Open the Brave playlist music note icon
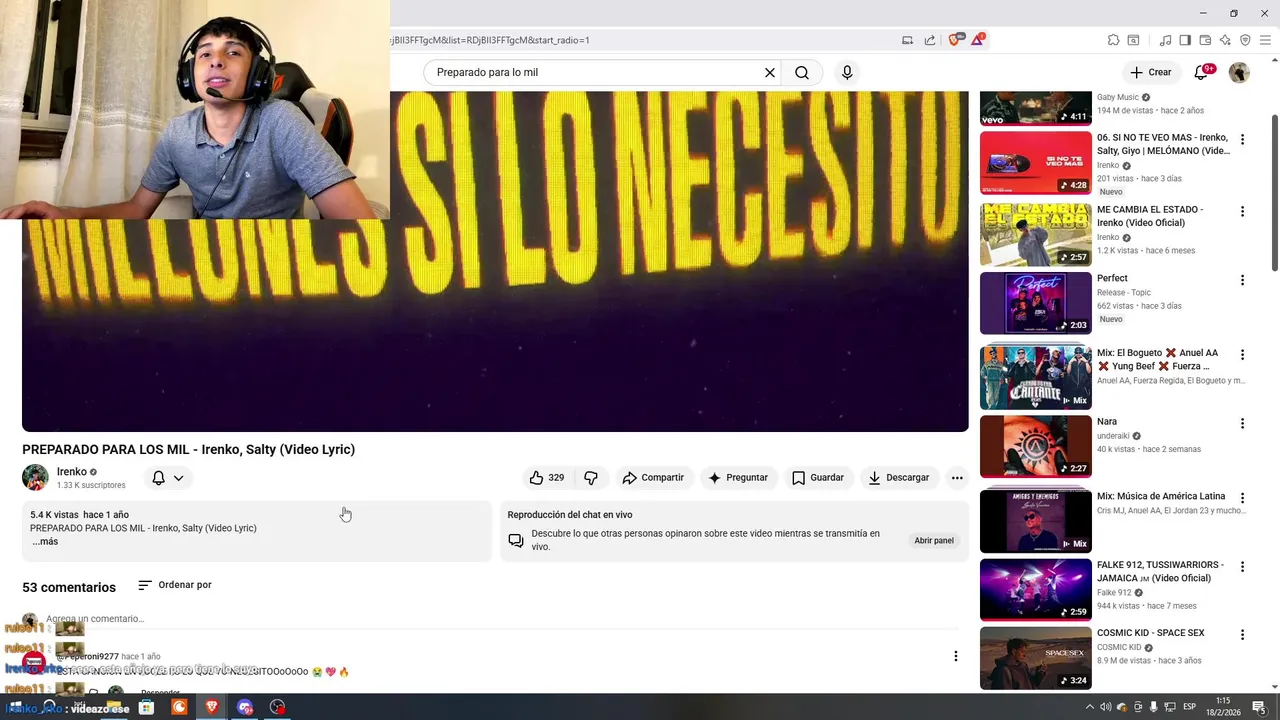 tap(1165, 40)
